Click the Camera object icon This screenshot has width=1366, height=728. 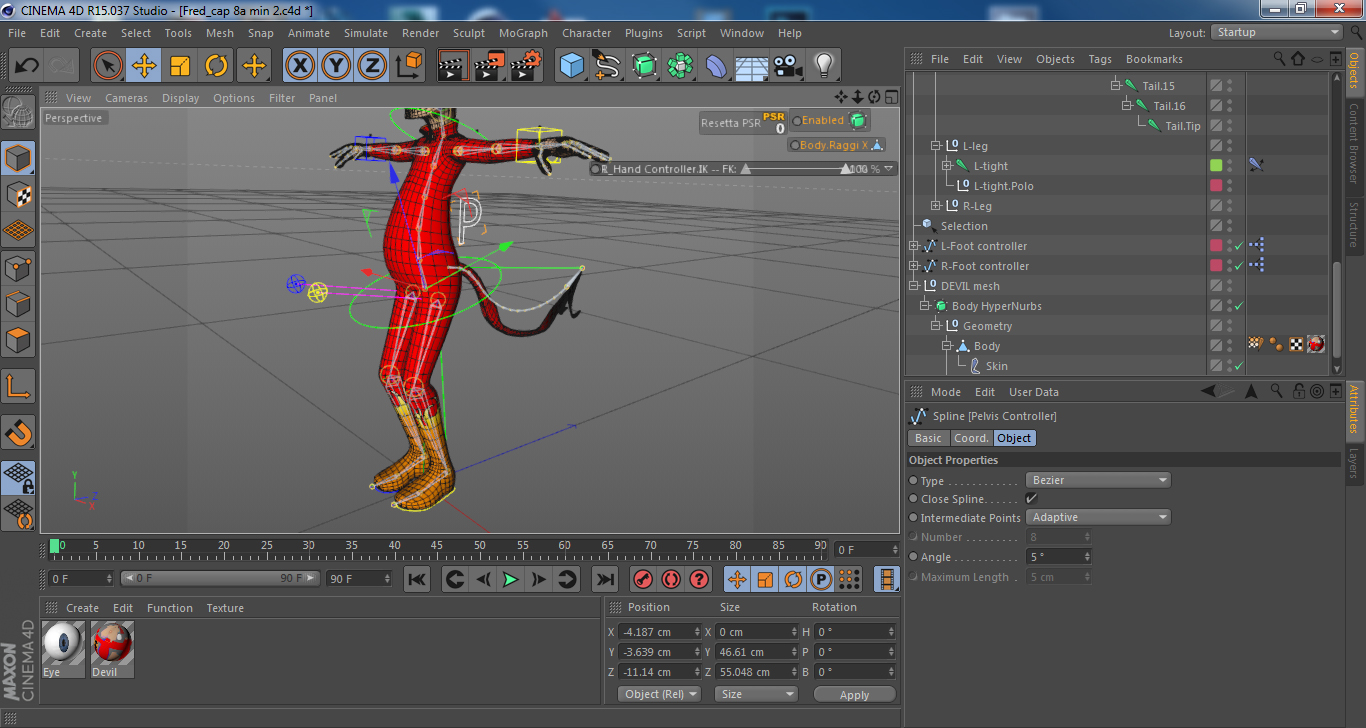tap(788, 66)
